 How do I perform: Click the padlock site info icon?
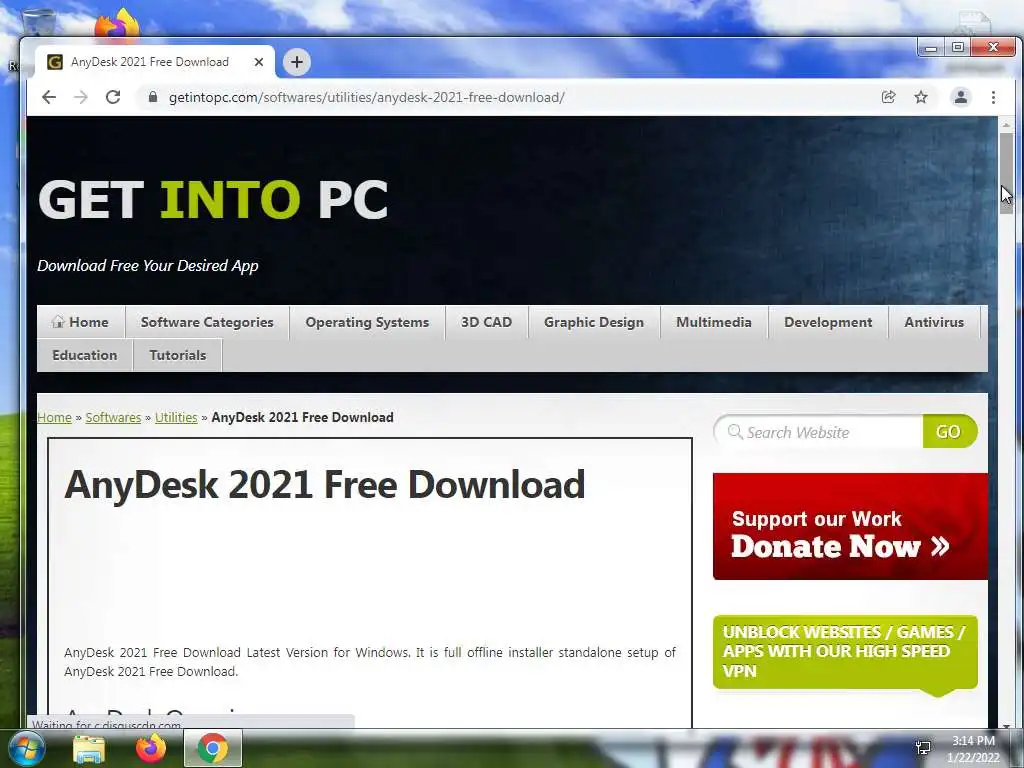tap(153, 97)
